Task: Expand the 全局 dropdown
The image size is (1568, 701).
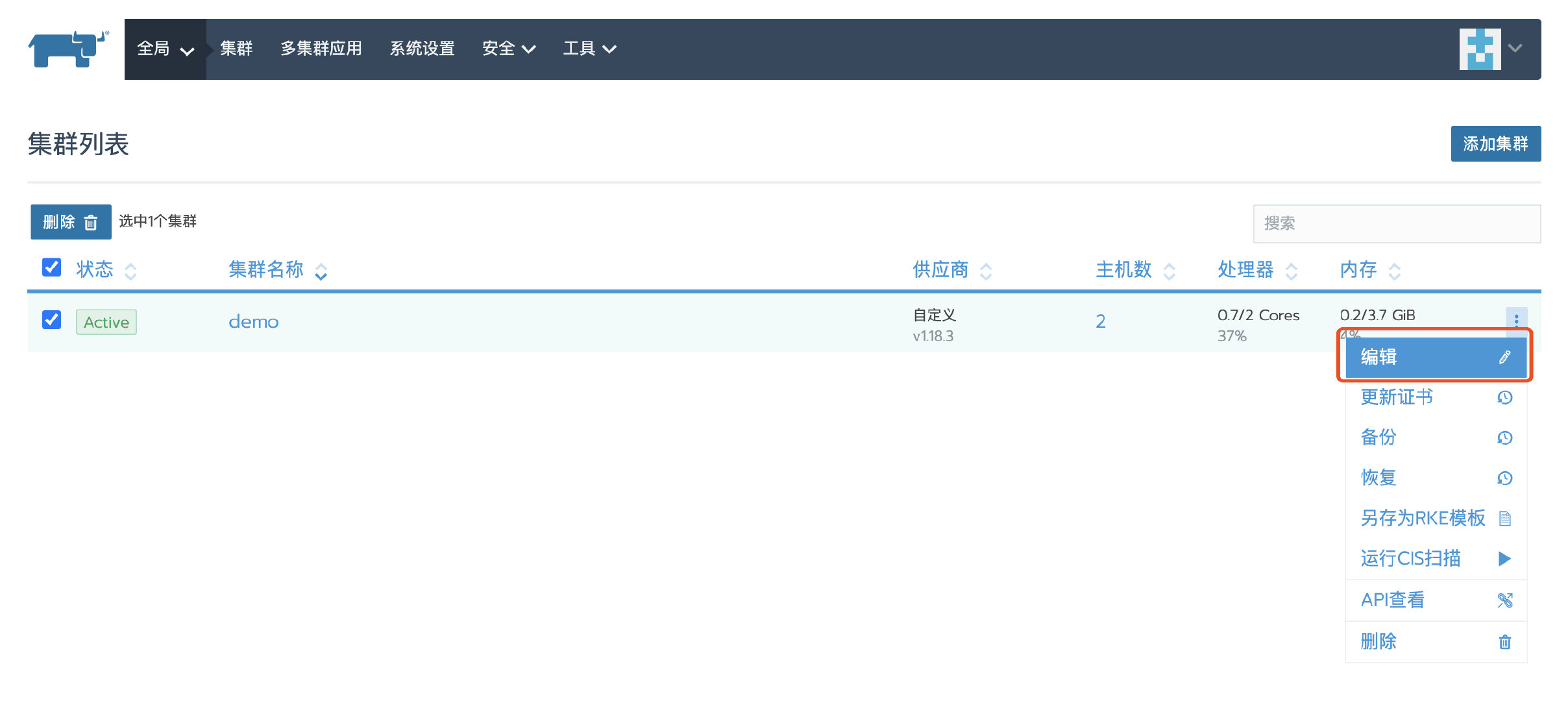Action: point(165,49)
